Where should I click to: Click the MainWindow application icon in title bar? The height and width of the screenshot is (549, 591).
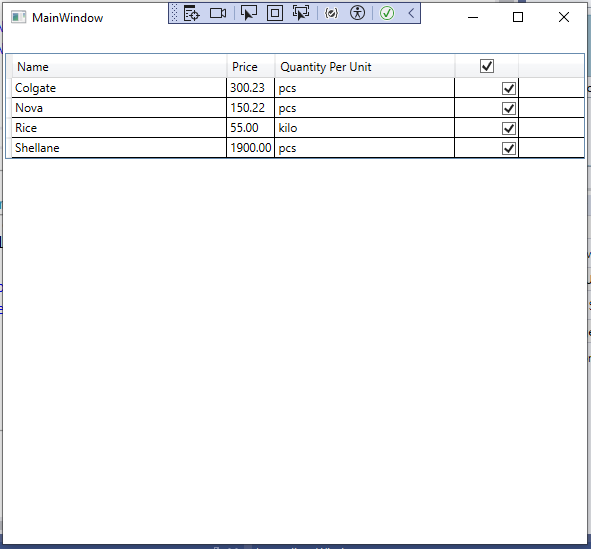click(x=18, y=17)
